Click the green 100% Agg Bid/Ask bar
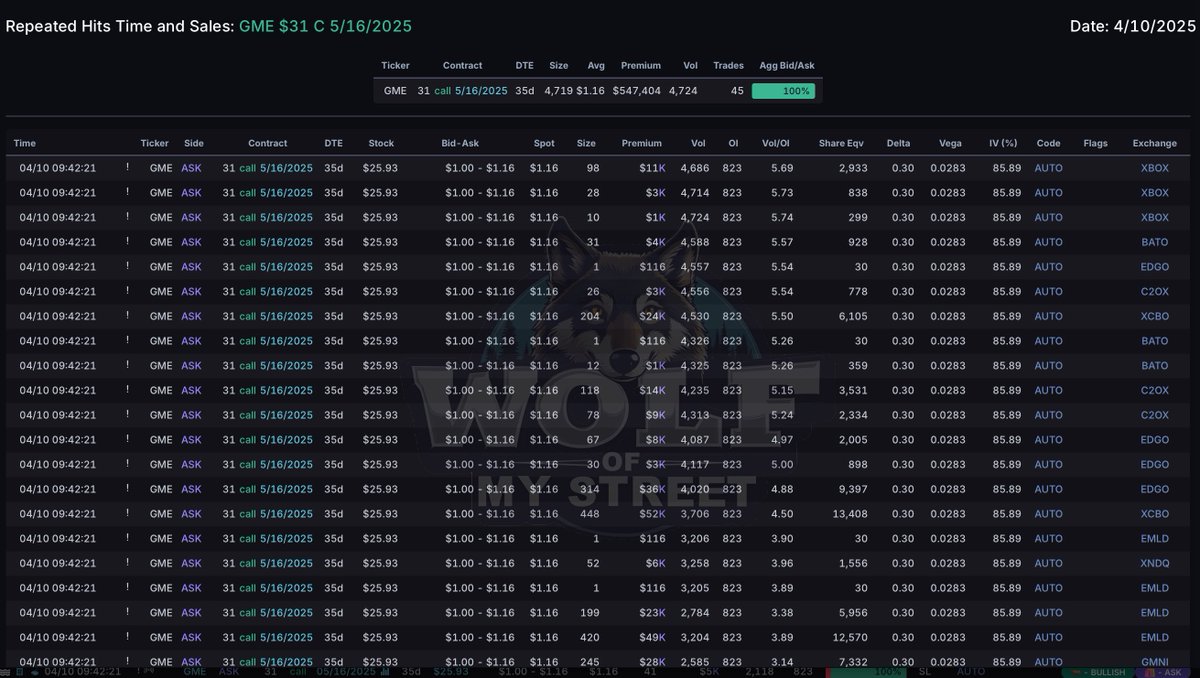1200x678 pixels. click(x=783, y=91)
